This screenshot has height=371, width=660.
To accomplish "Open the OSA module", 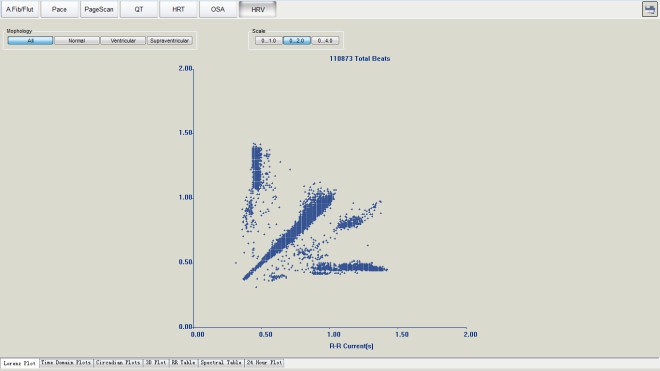I will coord(218,9).
